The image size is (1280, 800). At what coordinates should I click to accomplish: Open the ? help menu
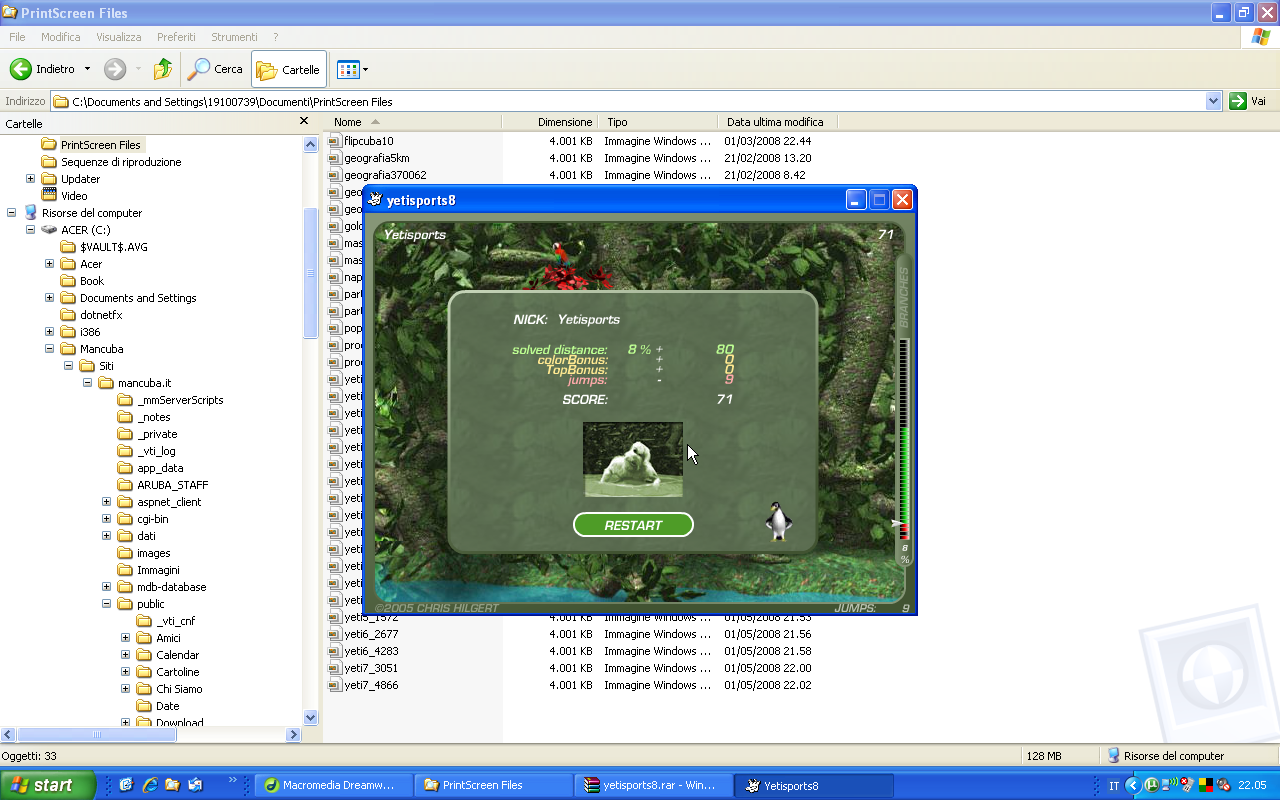click(275, 37)
